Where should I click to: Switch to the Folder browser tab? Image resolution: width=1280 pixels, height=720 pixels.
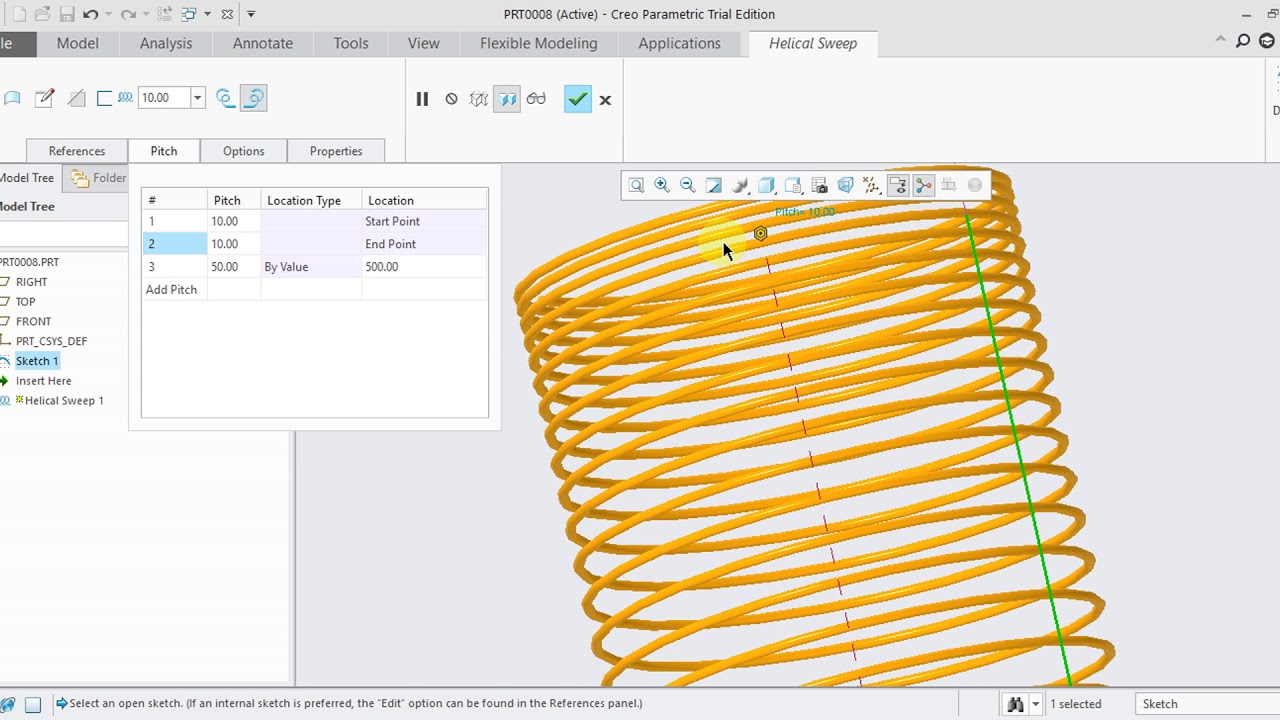[99, 178]
